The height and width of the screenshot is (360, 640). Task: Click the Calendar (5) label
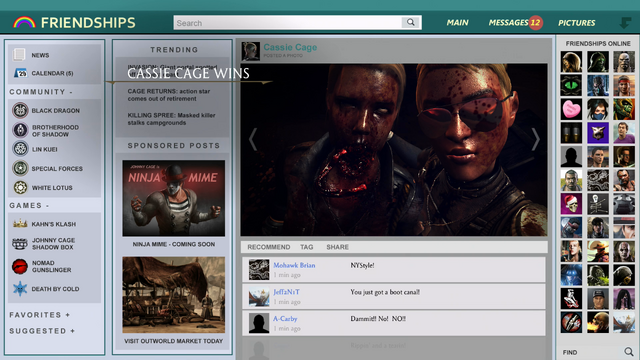click(x=52, y=73)
